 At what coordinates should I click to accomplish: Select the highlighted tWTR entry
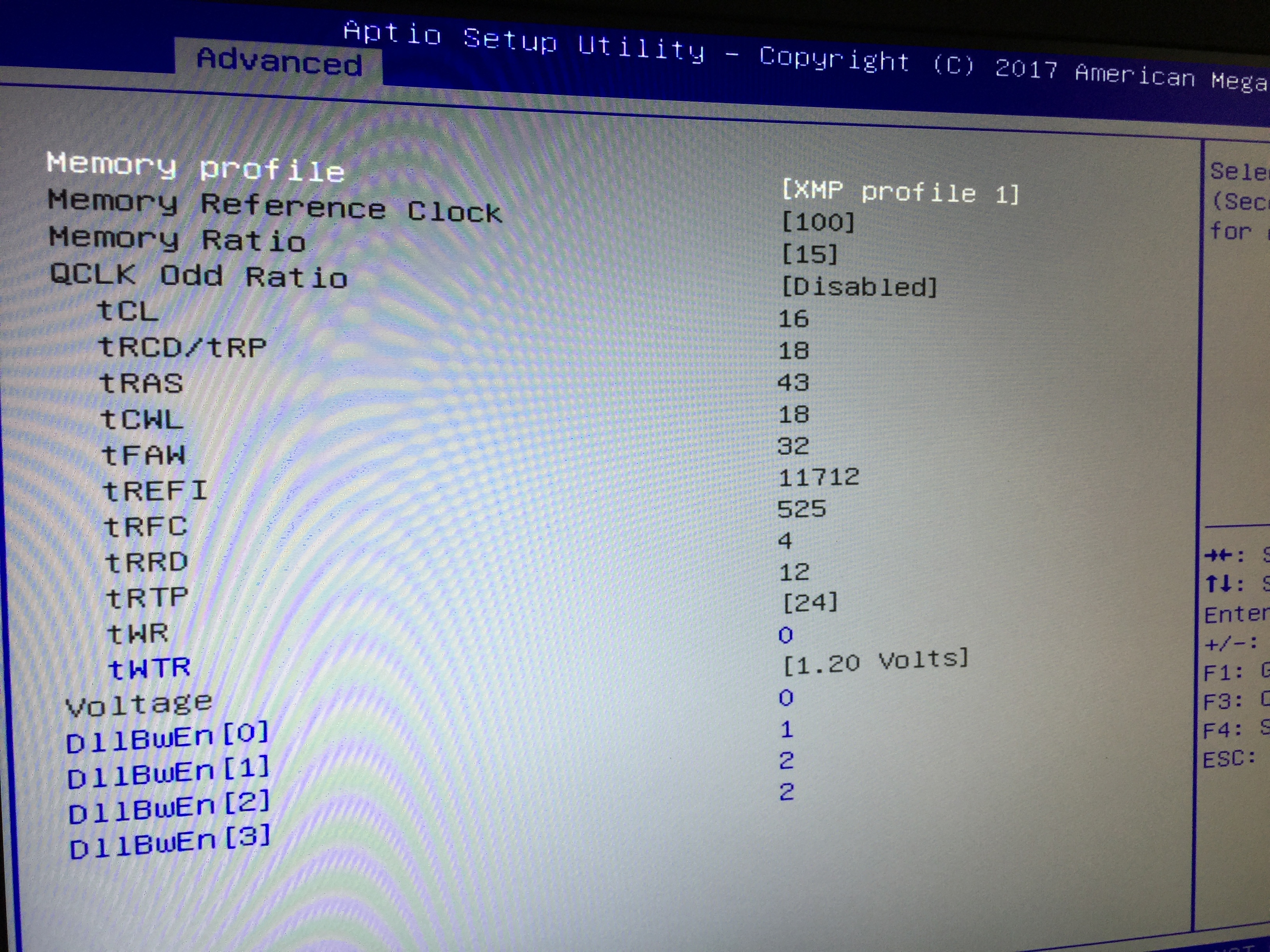(x=149, y=668)
